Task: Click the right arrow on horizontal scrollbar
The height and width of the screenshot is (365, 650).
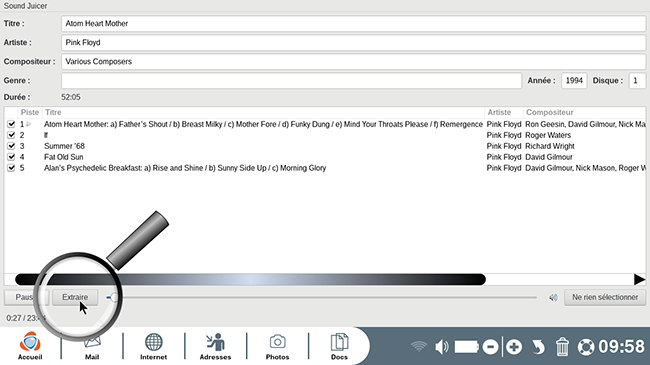Action: pos(639,280)
